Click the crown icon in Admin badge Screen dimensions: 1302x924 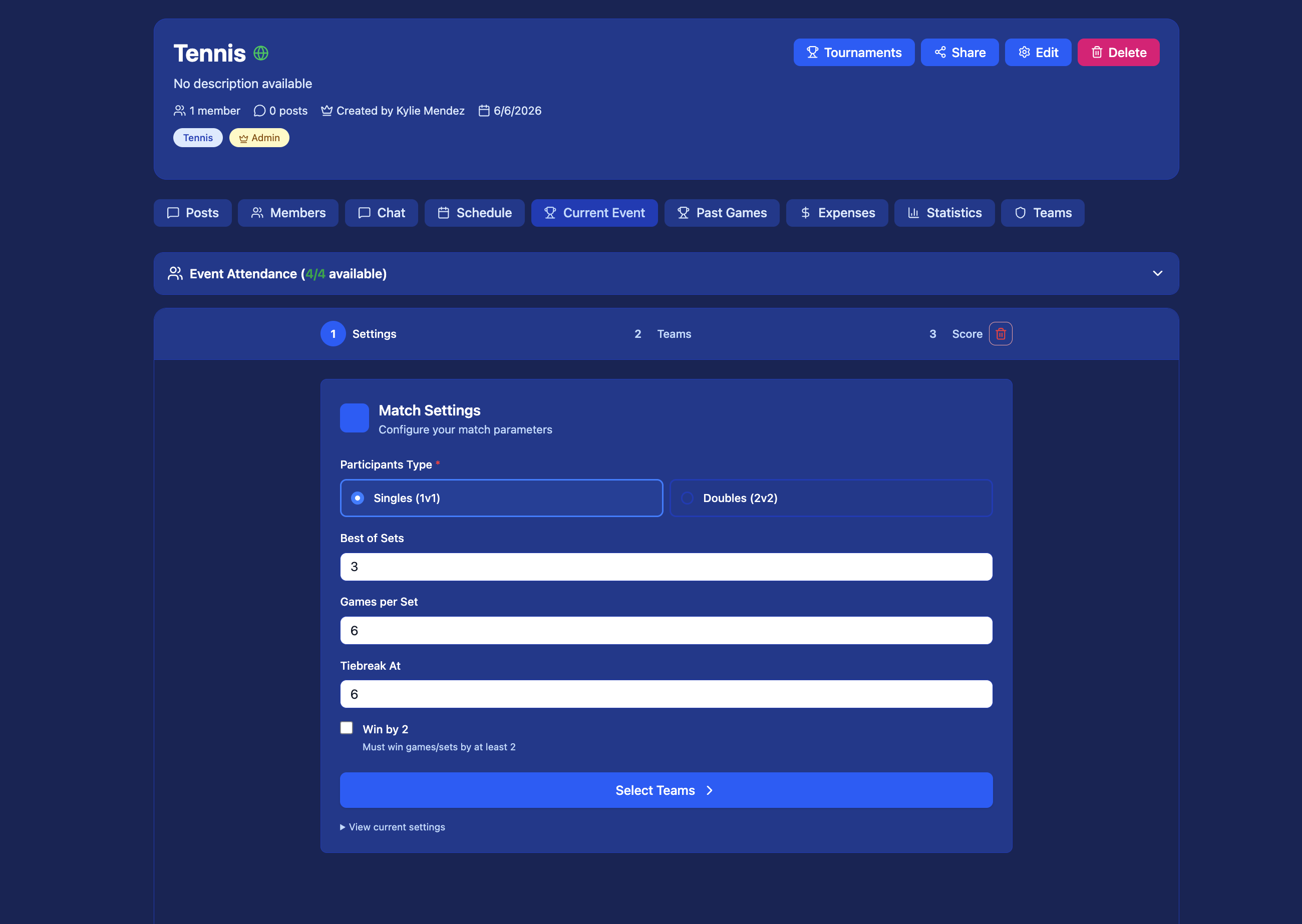coord(243,138)
